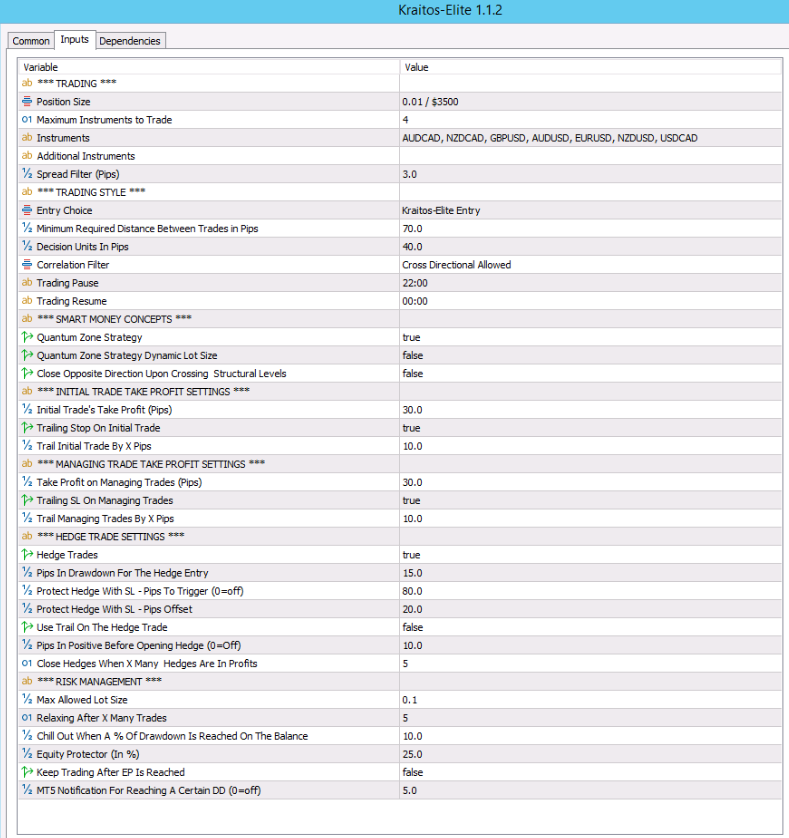789x838 pixels.
Task: Click the Close Hedges When X Many integer icon
Action: point(27,663)
